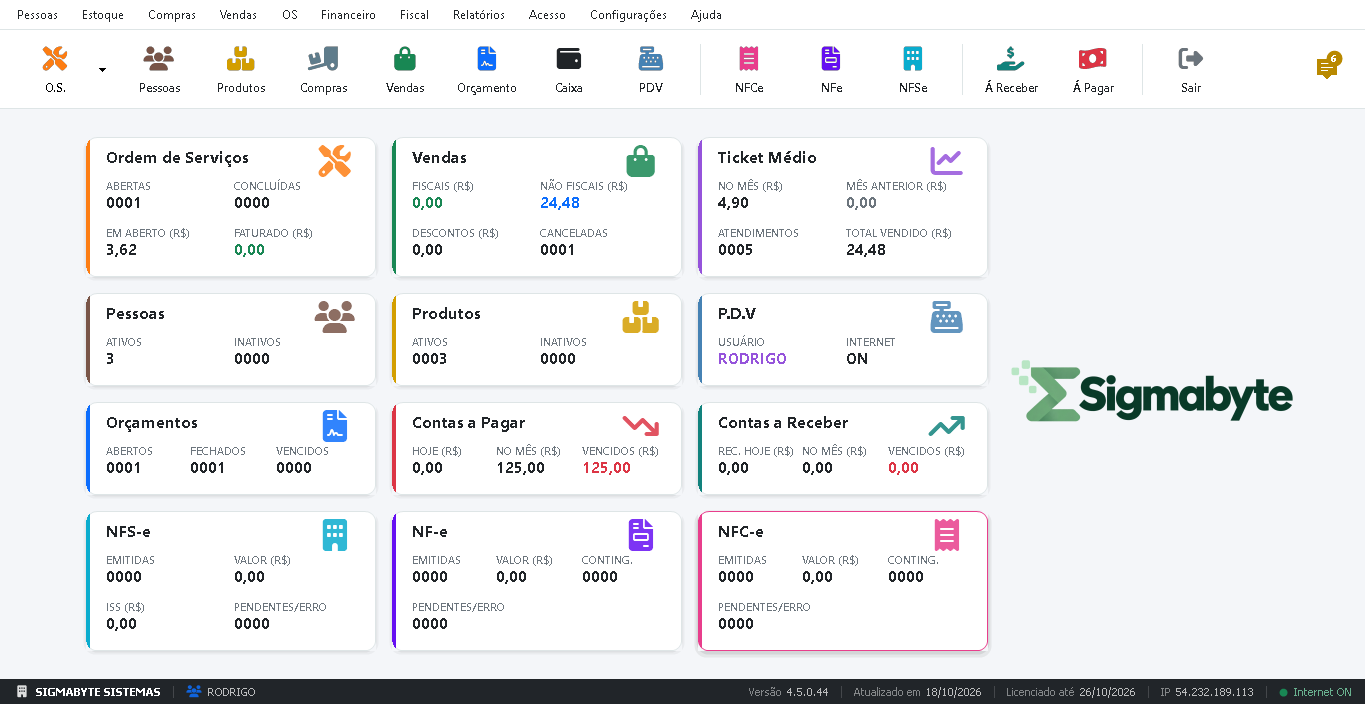Viewport: 1365px width, 704px height.
Task: Open Produtos boxes icon in toolbar
Action: pos(241,59)
